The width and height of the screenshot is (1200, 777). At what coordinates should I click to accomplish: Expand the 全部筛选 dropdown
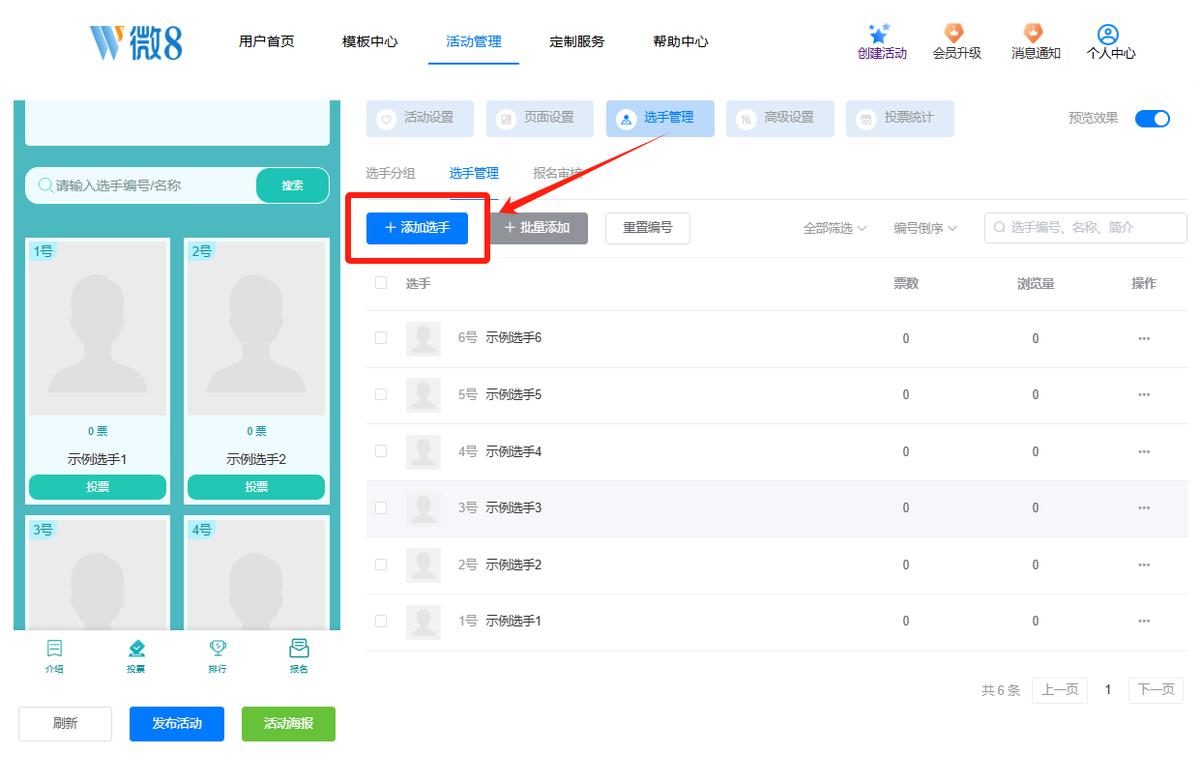[x=835, y=228]
